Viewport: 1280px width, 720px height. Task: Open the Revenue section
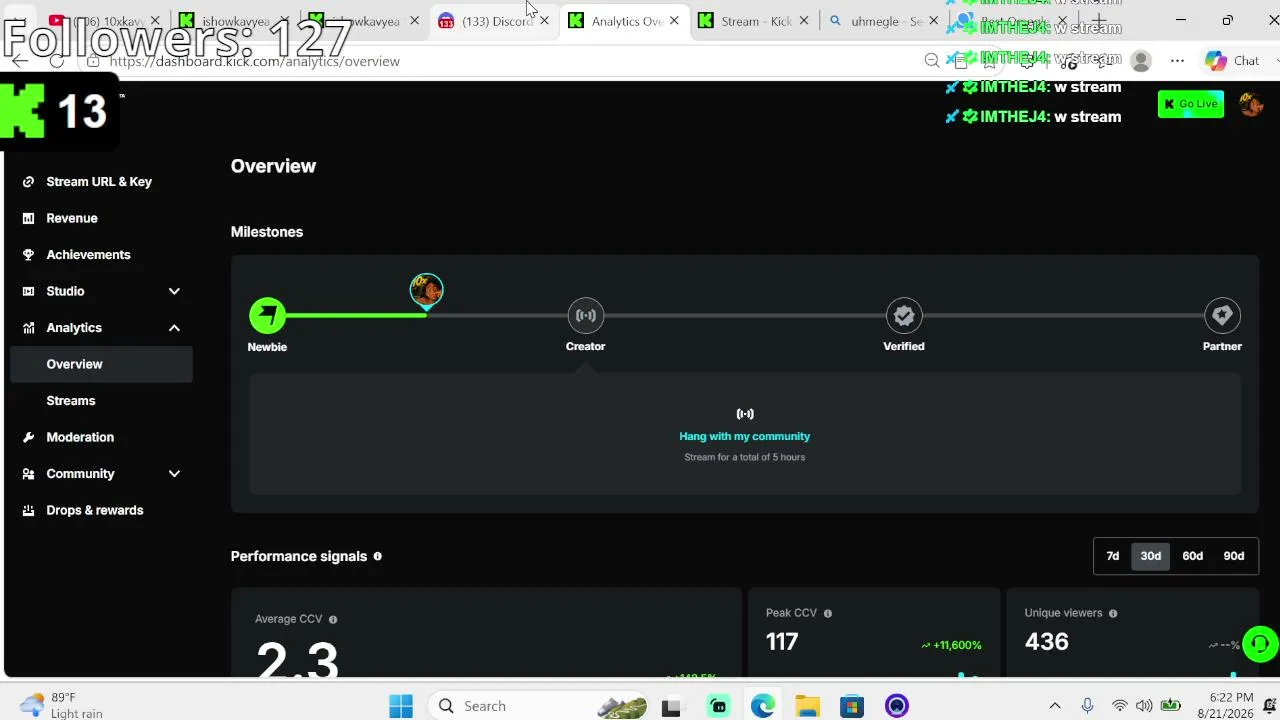[72, 218]
